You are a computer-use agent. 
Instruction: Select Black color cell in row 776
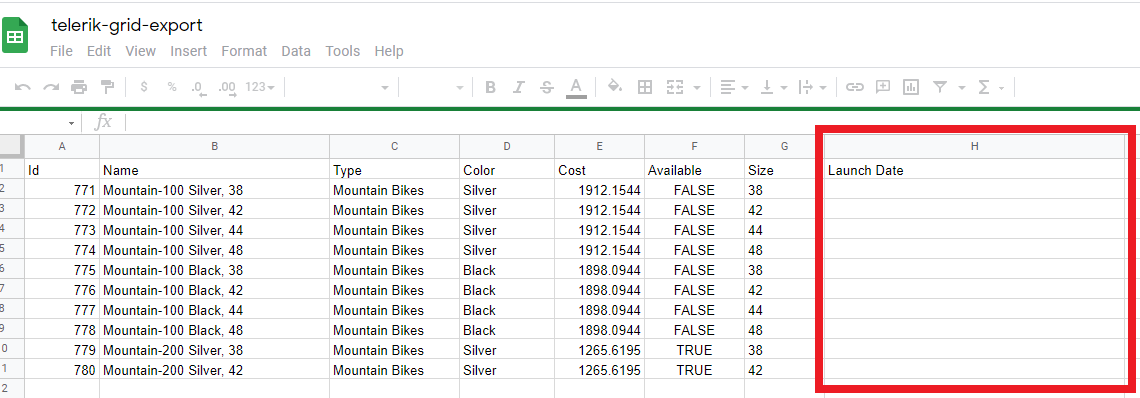tap(507, 290)
